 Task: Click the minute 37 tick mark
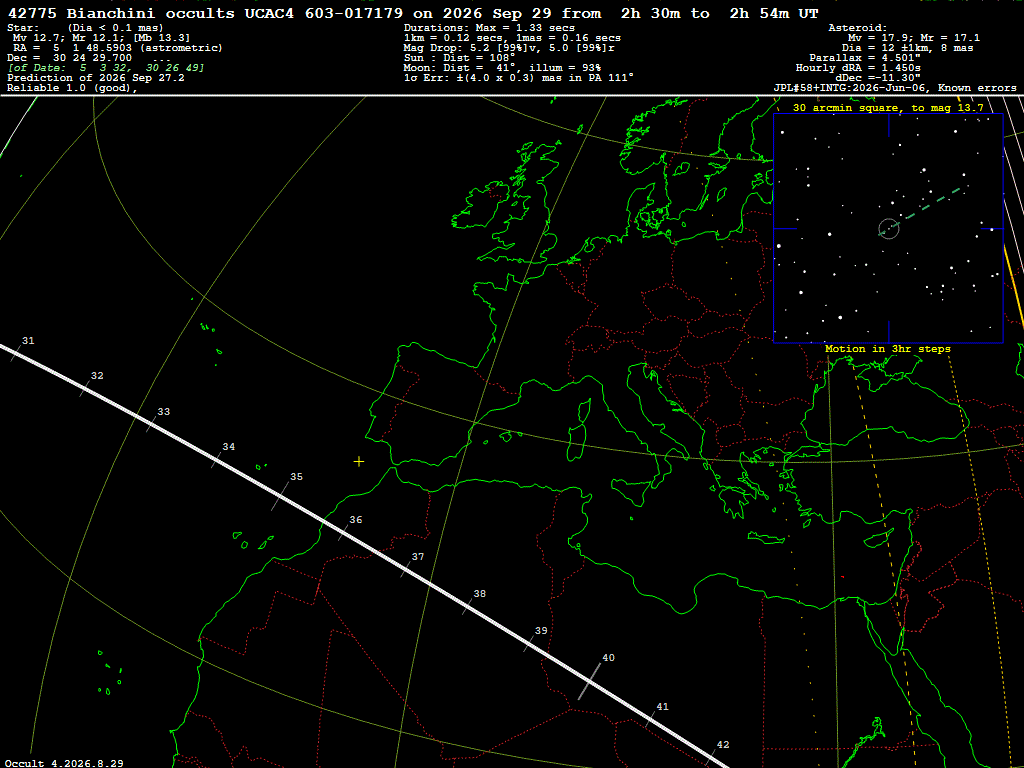(x=408, y=567)
